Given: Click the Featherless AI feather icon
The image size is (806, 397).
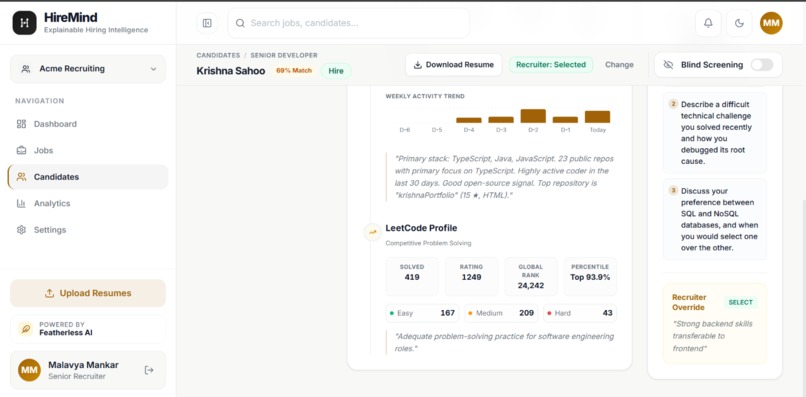Looking at the screenshot, I should pos(25,329).
